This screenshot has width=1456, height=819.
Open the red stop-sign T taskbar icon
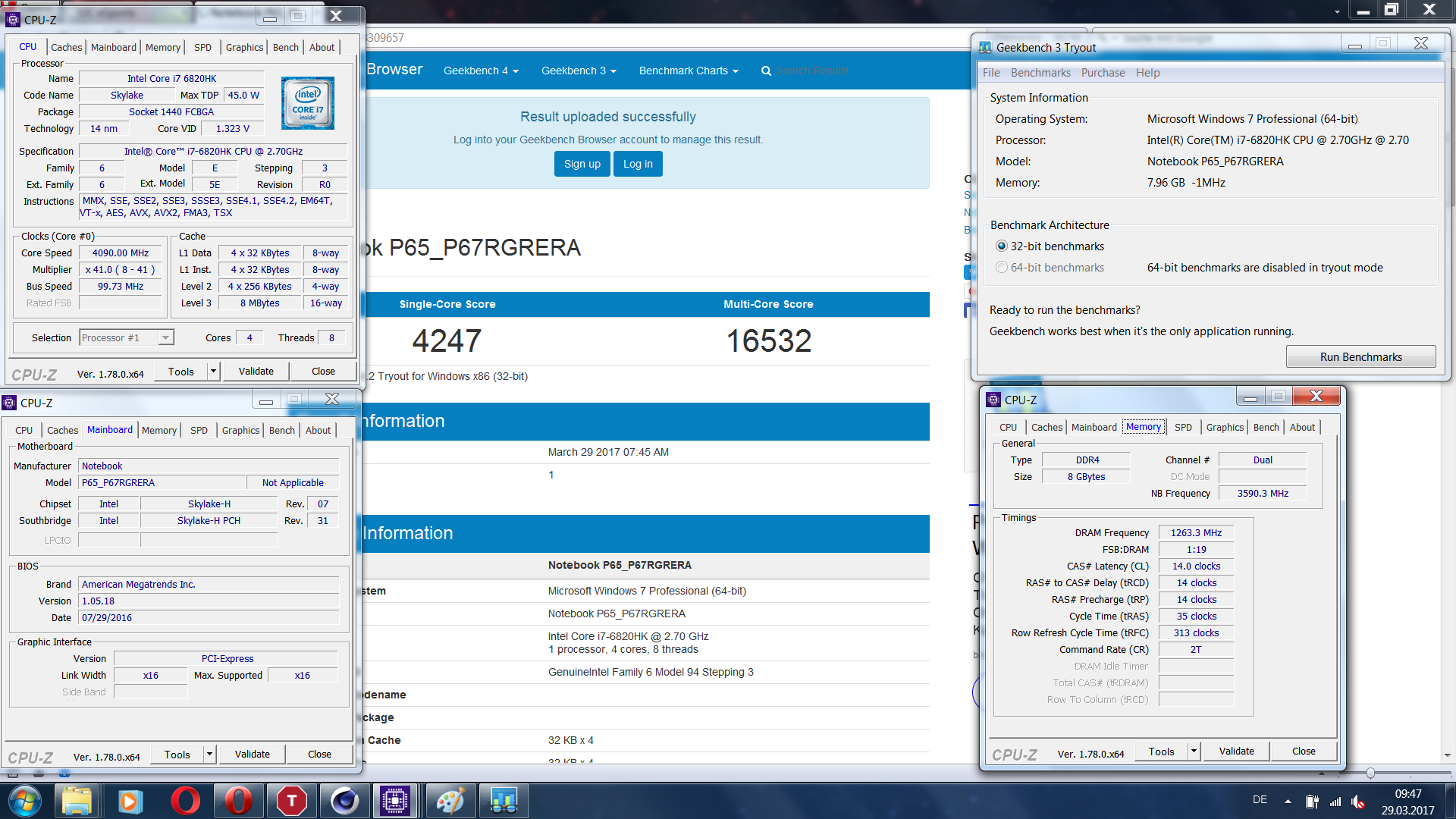(291, 801)
